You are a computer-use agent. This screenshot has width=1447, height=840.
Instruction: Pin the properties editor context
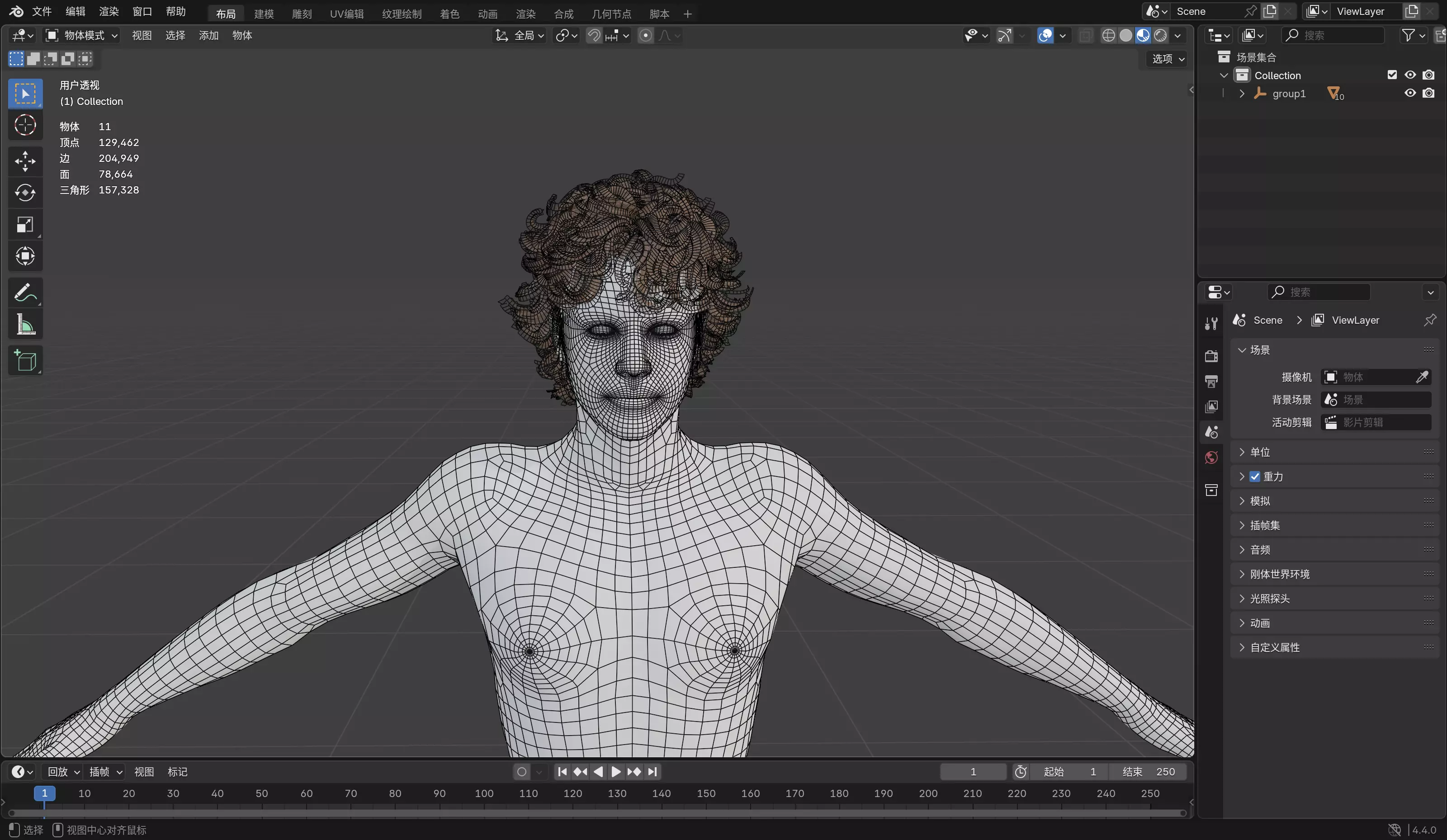point(1430,320)
